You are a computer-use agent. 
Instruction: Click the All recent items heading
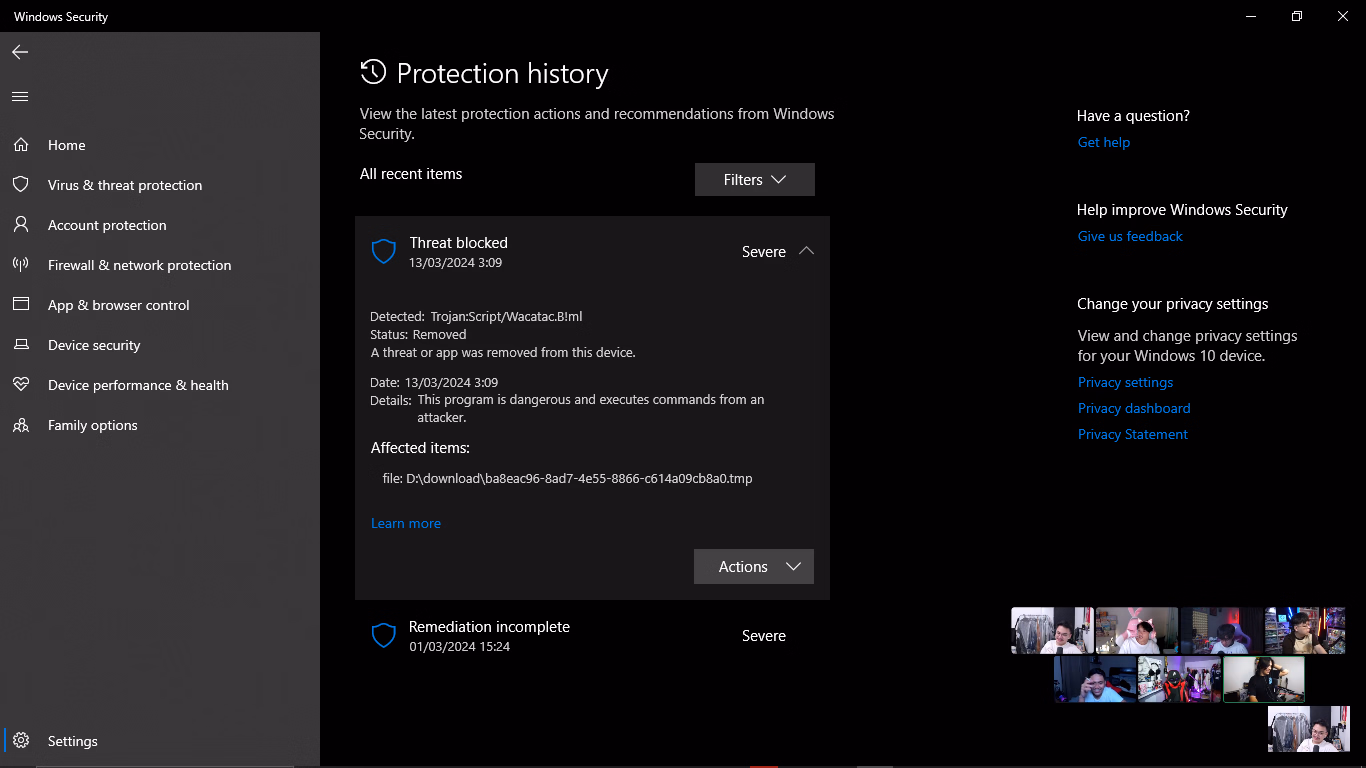411,174
